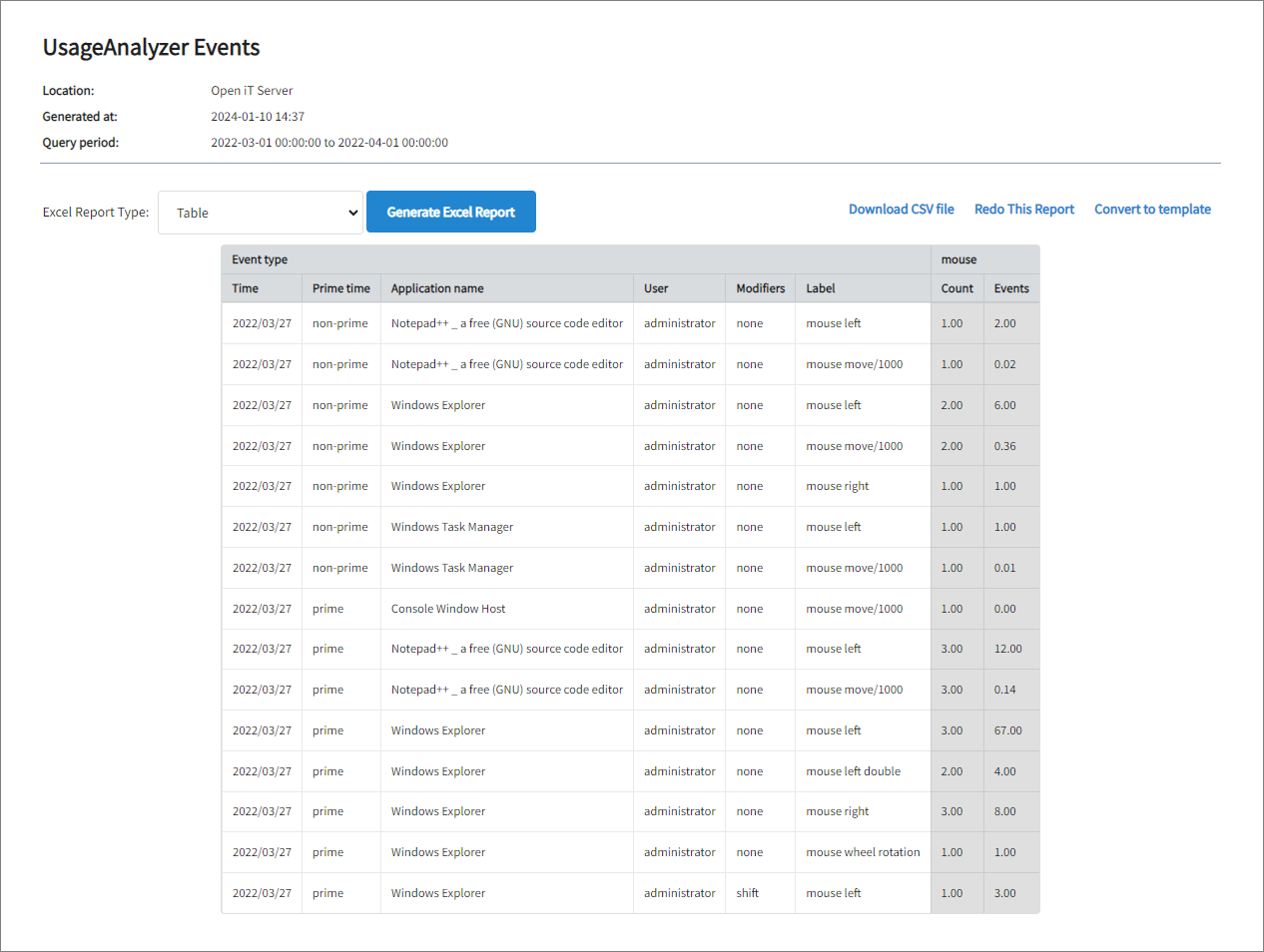Select the Application name column header

[437, 288]
